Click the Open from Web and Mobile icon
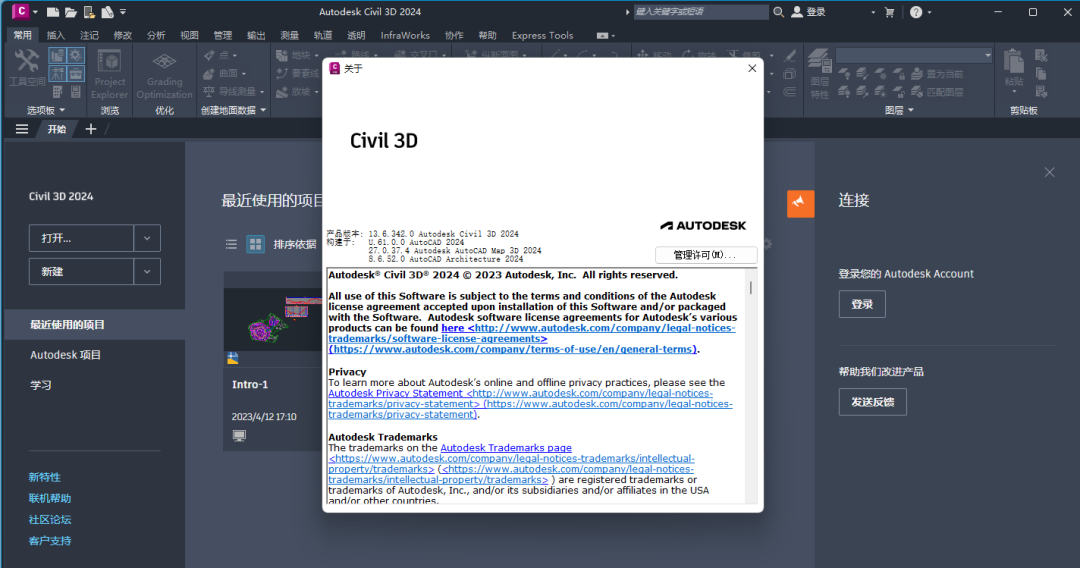The width and height of the screenshot is (1080, 568). point(89,12)
